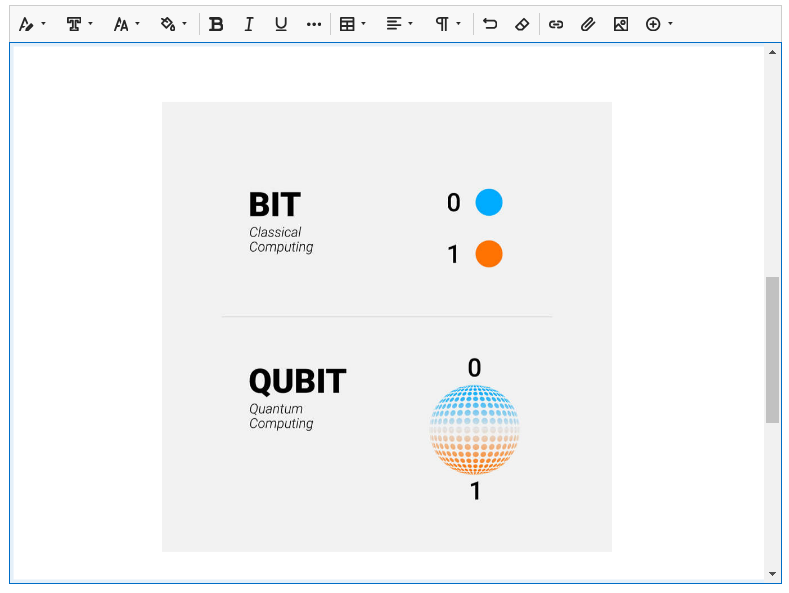The height and width of the screenshot is (593, 789).
Task: Click the insert image icon
Action: tap(621, 24)
